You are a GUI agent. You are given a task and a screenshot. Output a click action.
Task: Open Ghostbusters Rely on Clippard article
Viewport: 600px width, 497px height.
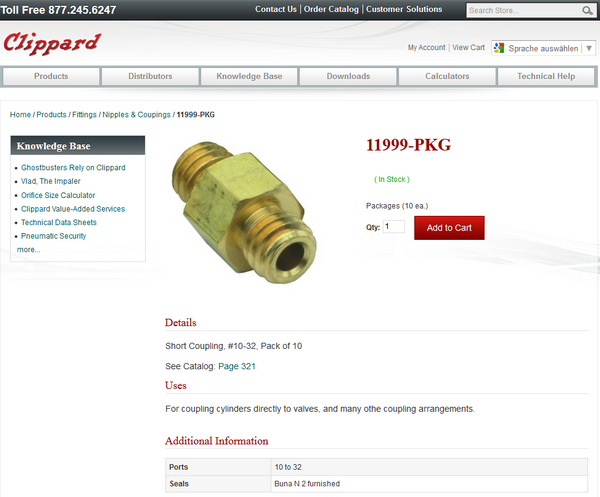[x=73, y=168]
